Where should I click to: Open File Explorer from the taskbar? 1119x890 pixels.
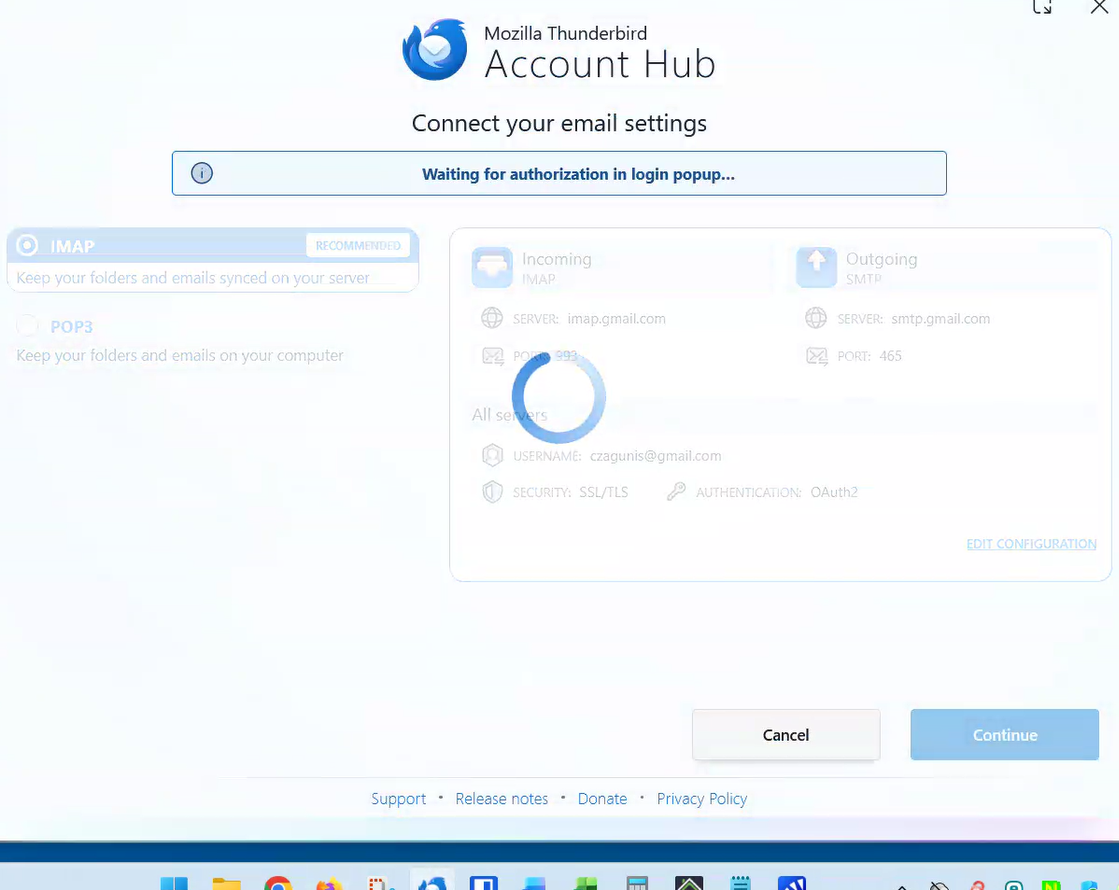click(x=226, y=883)
